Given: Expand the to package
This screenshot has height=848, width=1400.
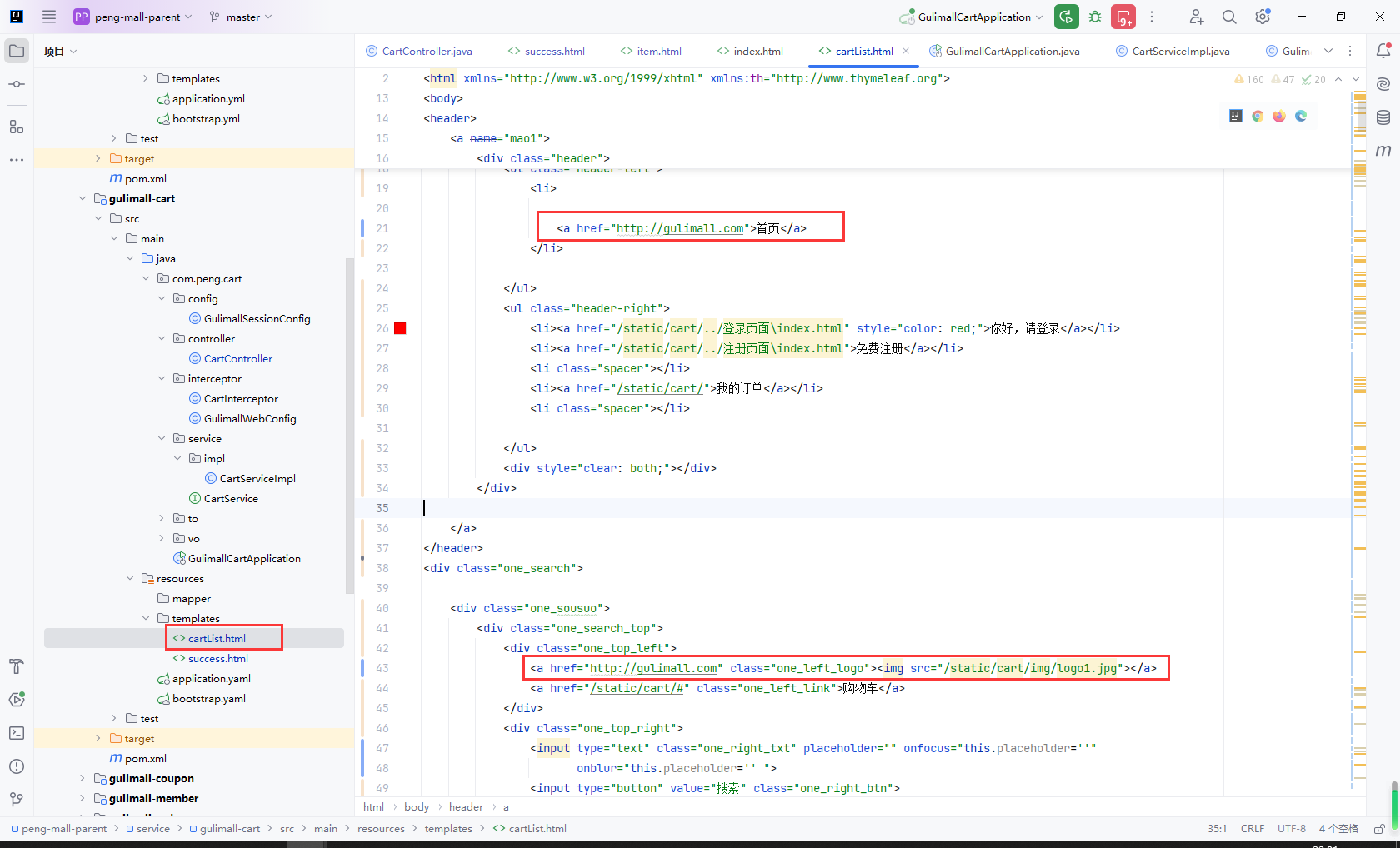Looking at the screenshot, I should point(162,518).
